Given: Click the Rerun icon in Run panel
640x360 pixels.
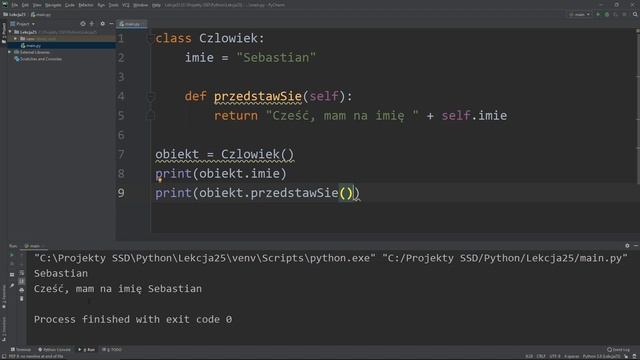Looking at the screenshot, I should [12, 255].
